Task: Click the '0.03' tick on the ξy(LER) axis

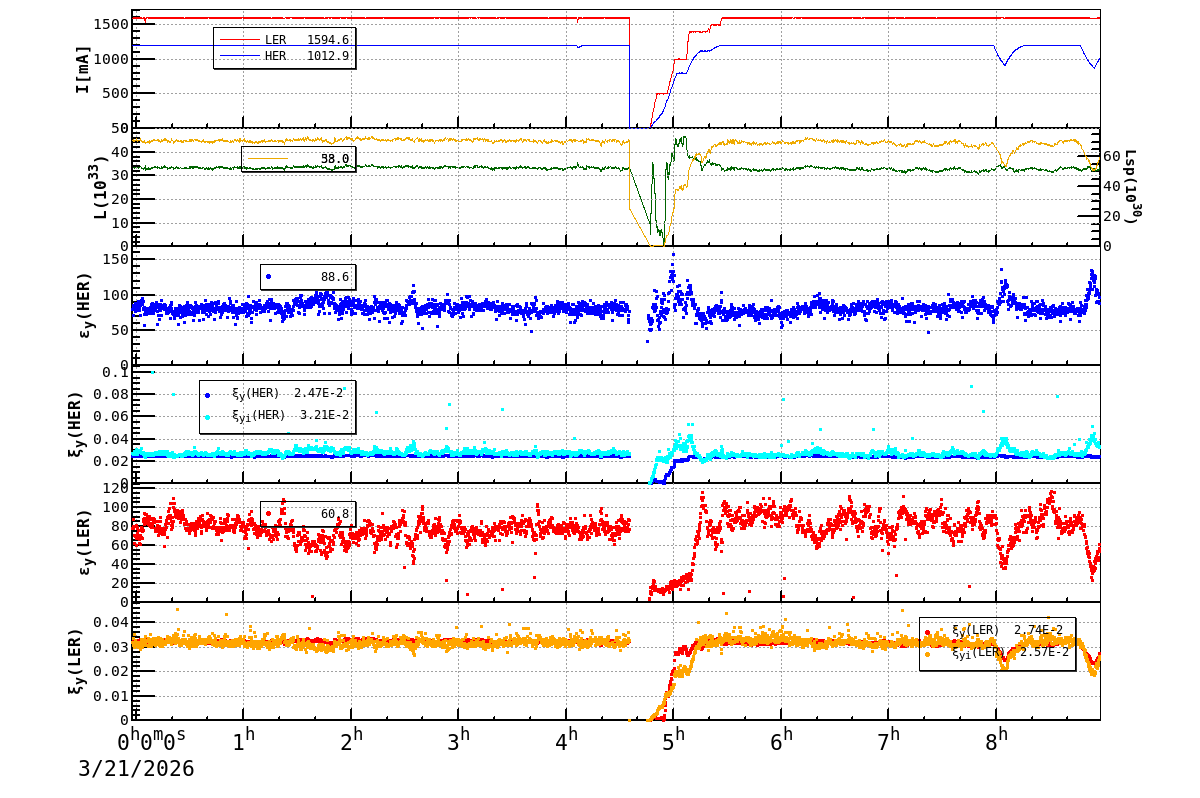Action: [x=109, y=646]
